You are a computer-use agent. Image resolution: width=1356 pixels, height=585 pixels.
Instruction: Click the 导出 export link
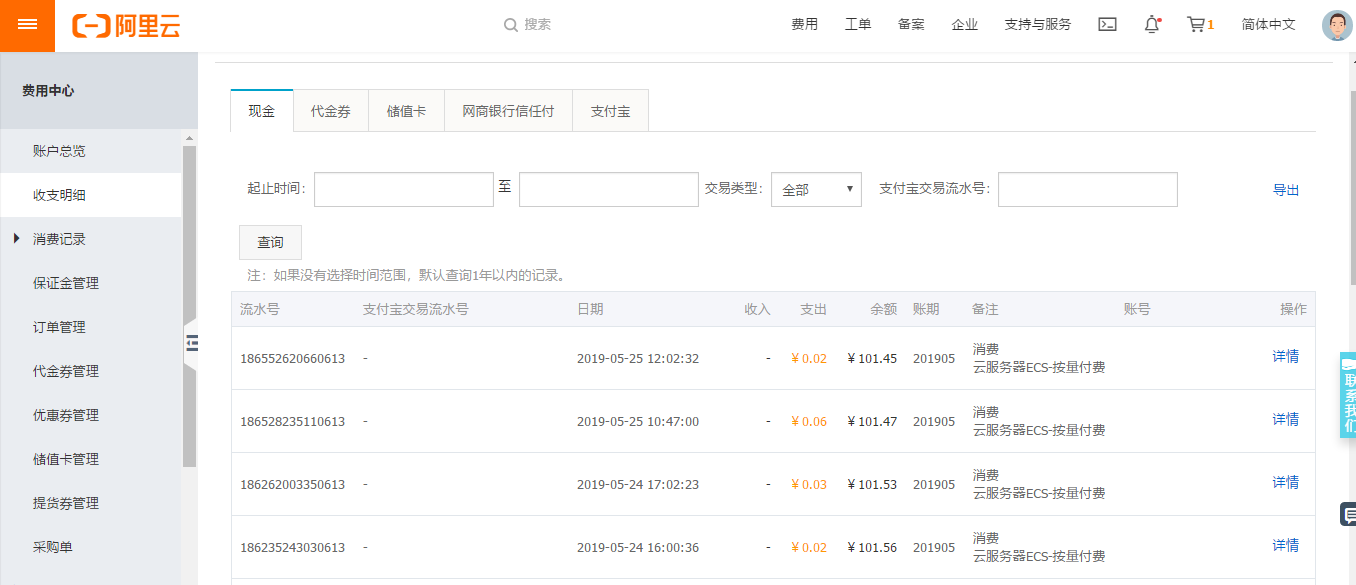pos(1285,190)
